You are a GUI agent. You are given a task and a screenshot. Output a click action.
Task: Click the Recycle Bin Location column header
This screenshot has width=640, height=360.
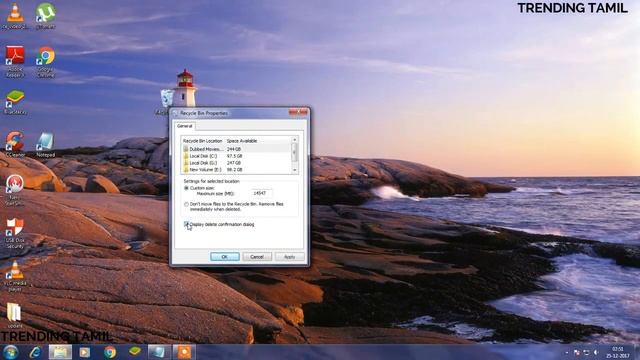click(x=203, y=141)
